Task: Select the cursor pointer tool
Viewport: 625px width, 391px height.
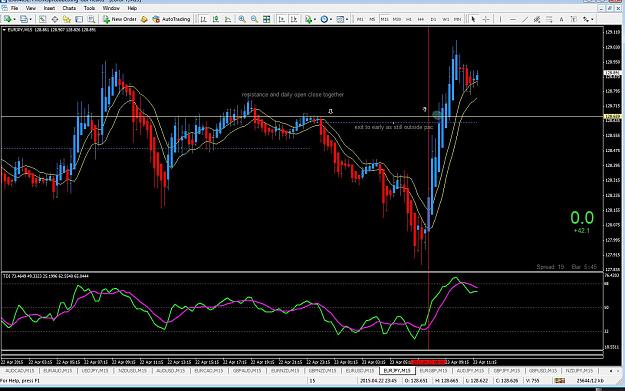Action: [x=473, y=19]
